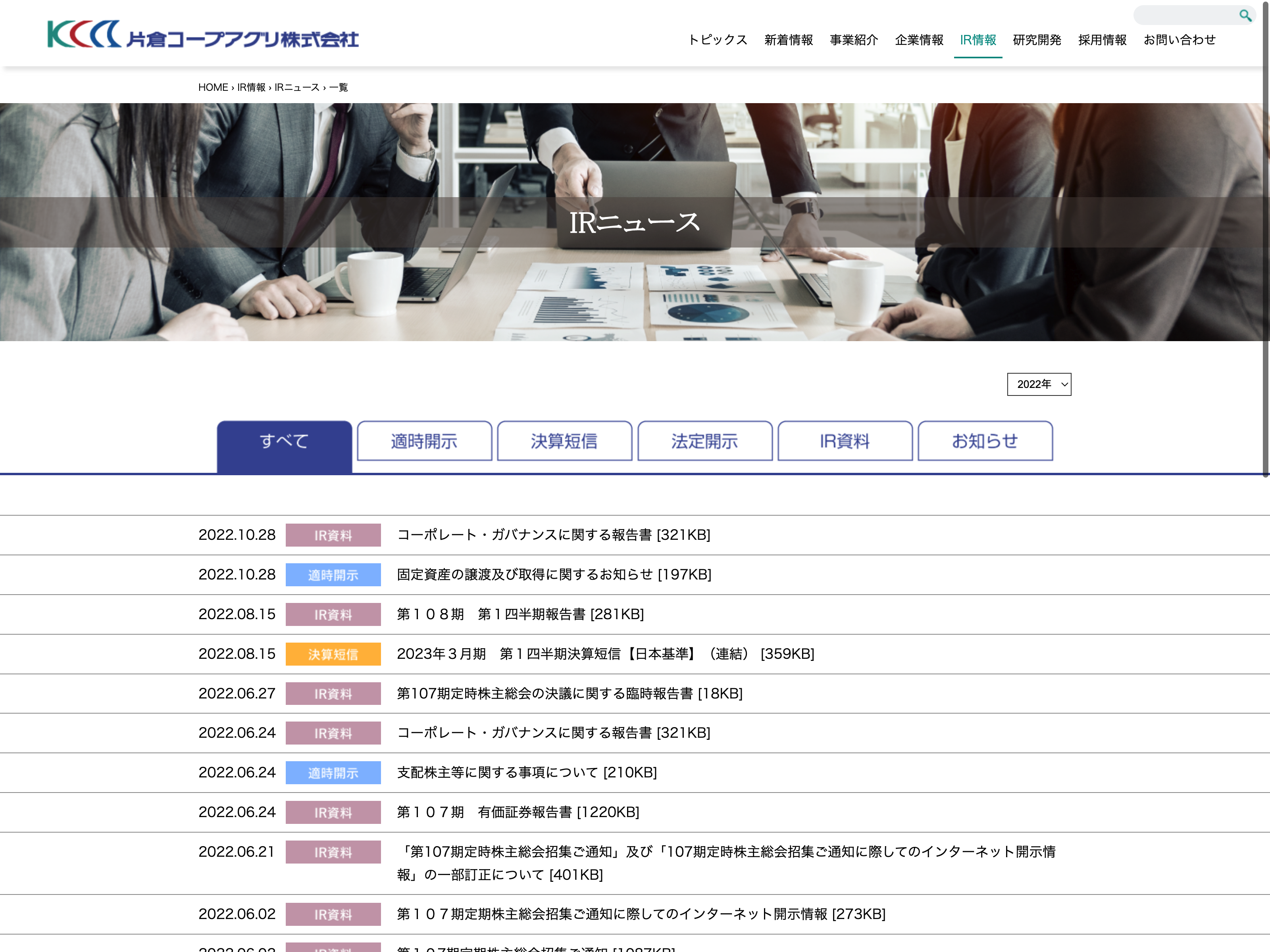Viewport: 1270px width, 952px height.
Task: Click IRニュース in the breadcrumb
Action: 297,87
